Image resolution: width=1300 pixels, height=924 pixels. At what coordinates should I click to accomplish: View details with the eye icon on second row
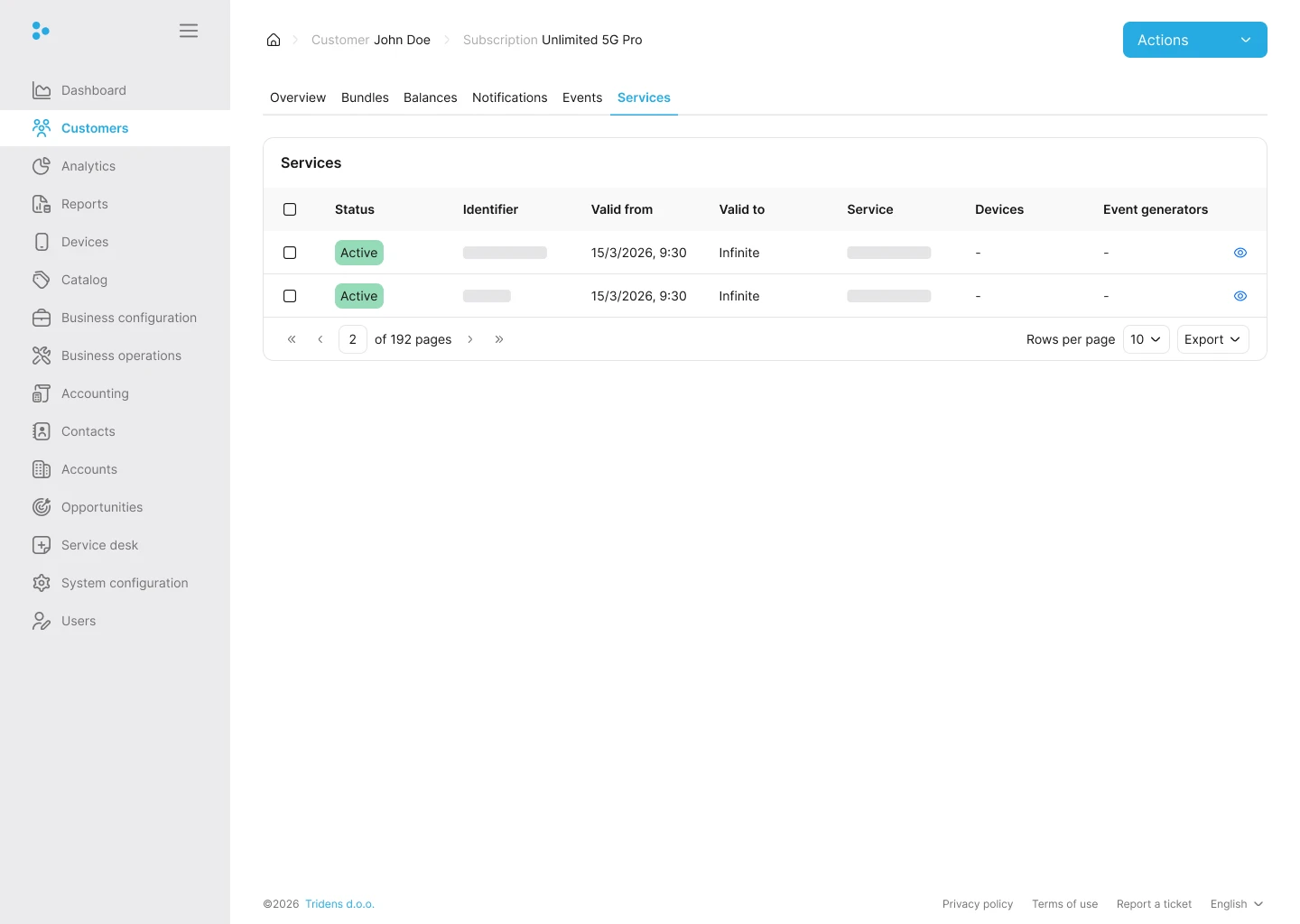pyautogui.click(x=1240, y=295)
